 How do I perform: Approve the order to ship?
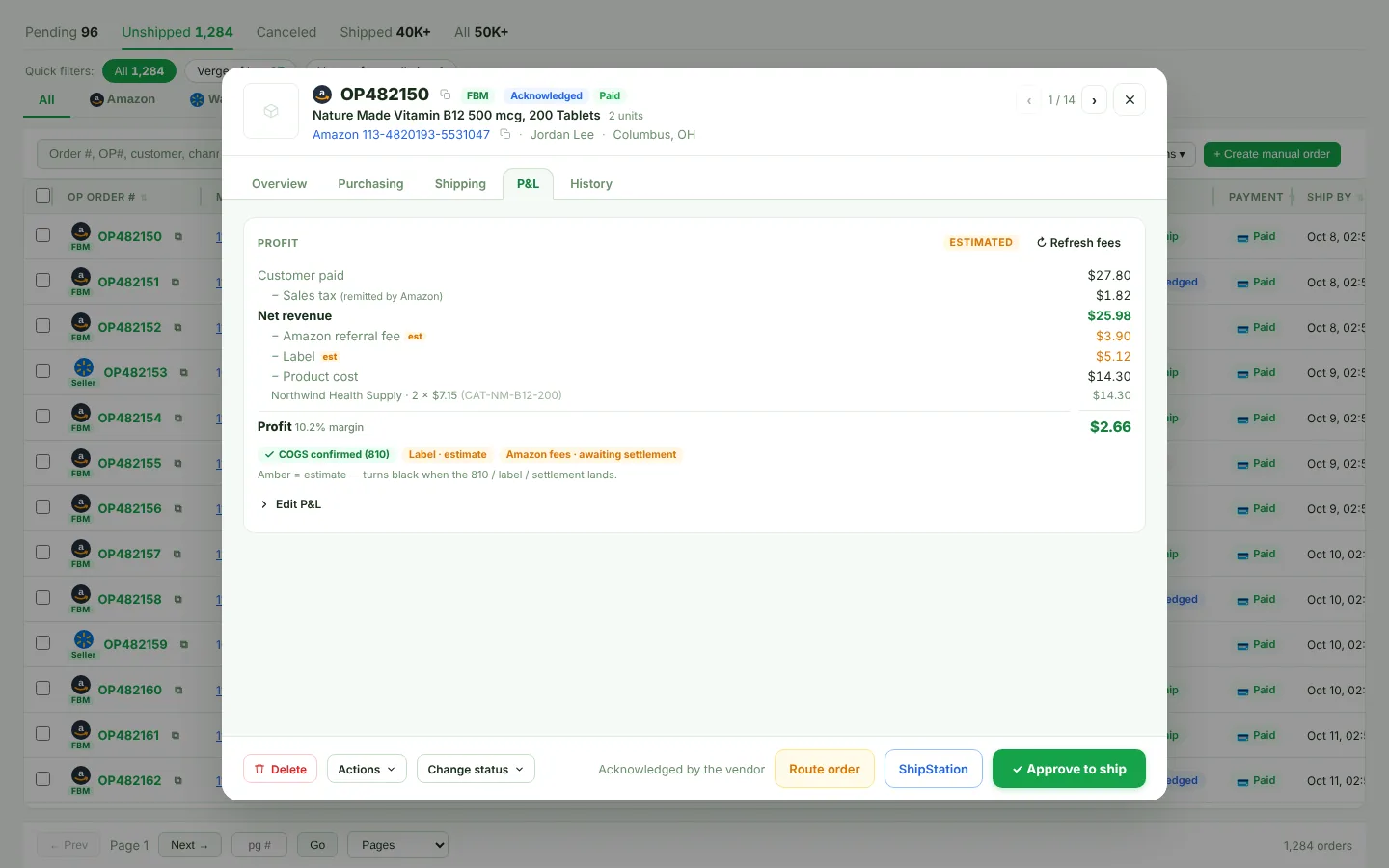[1069, 769]
